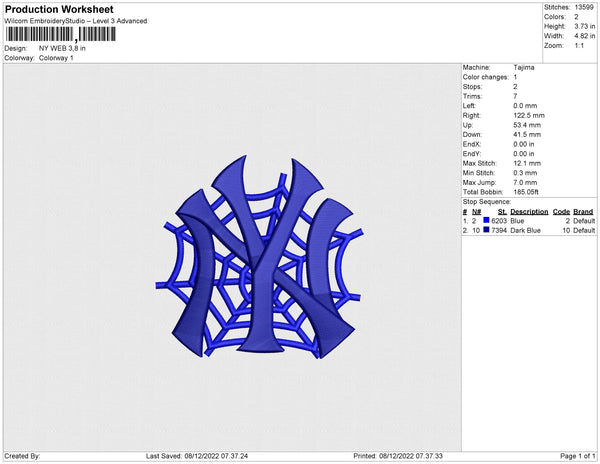Select the Zoom value 1:1

click(579, 46)
